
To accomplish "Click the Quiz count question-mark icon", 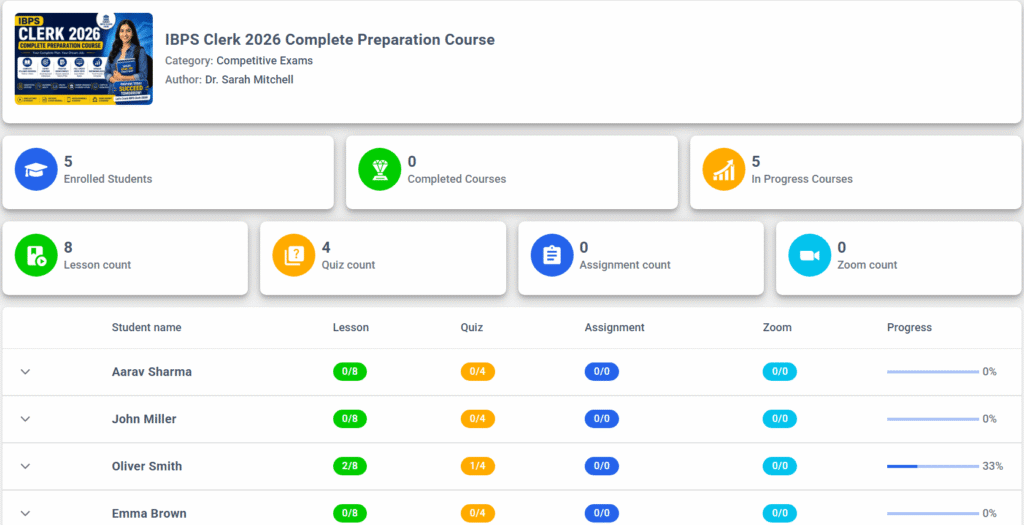I will 294,256.
